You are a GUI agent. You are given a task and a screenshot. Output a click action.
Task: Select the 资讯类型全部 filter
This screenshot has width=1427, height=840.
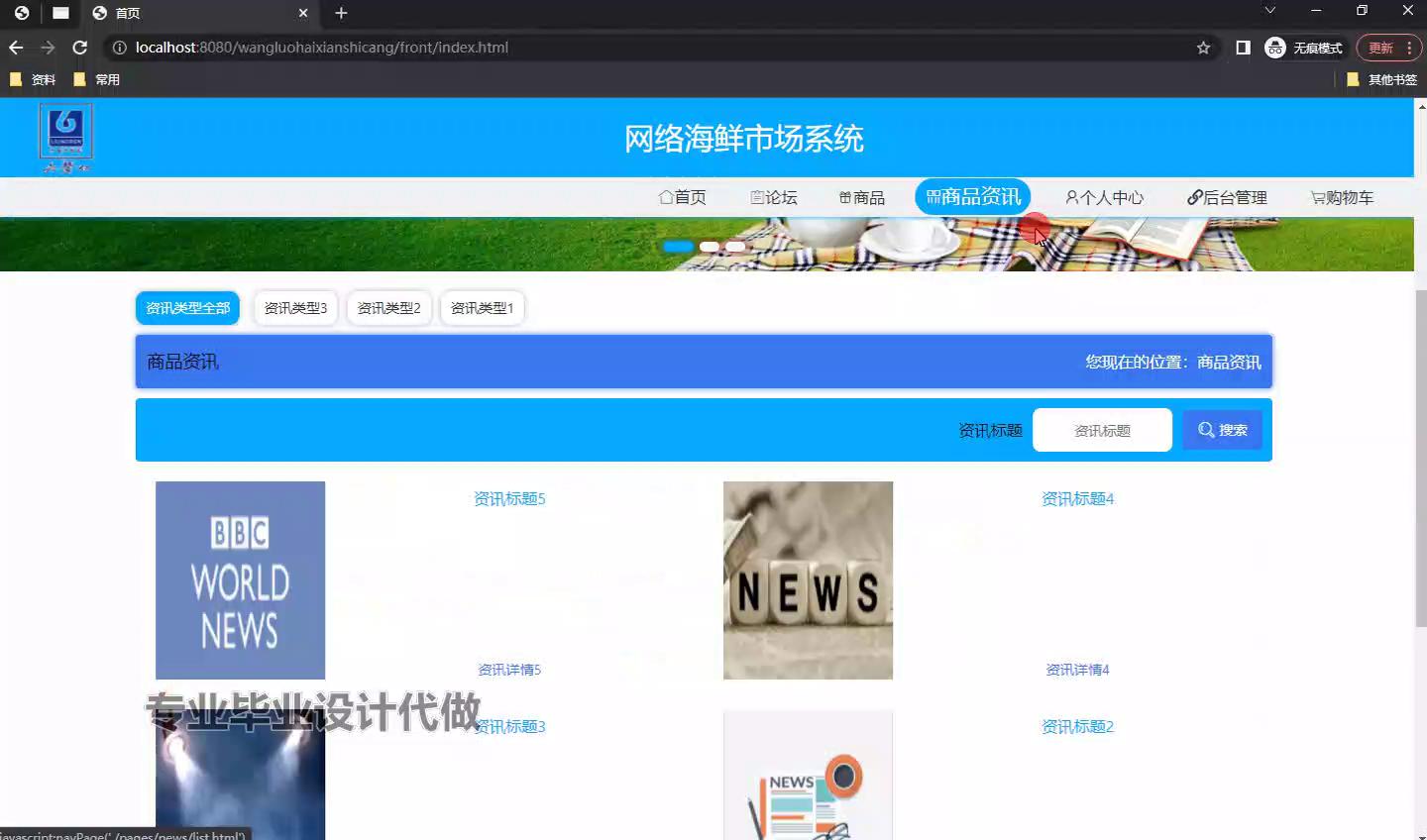[x=187, y=308]
